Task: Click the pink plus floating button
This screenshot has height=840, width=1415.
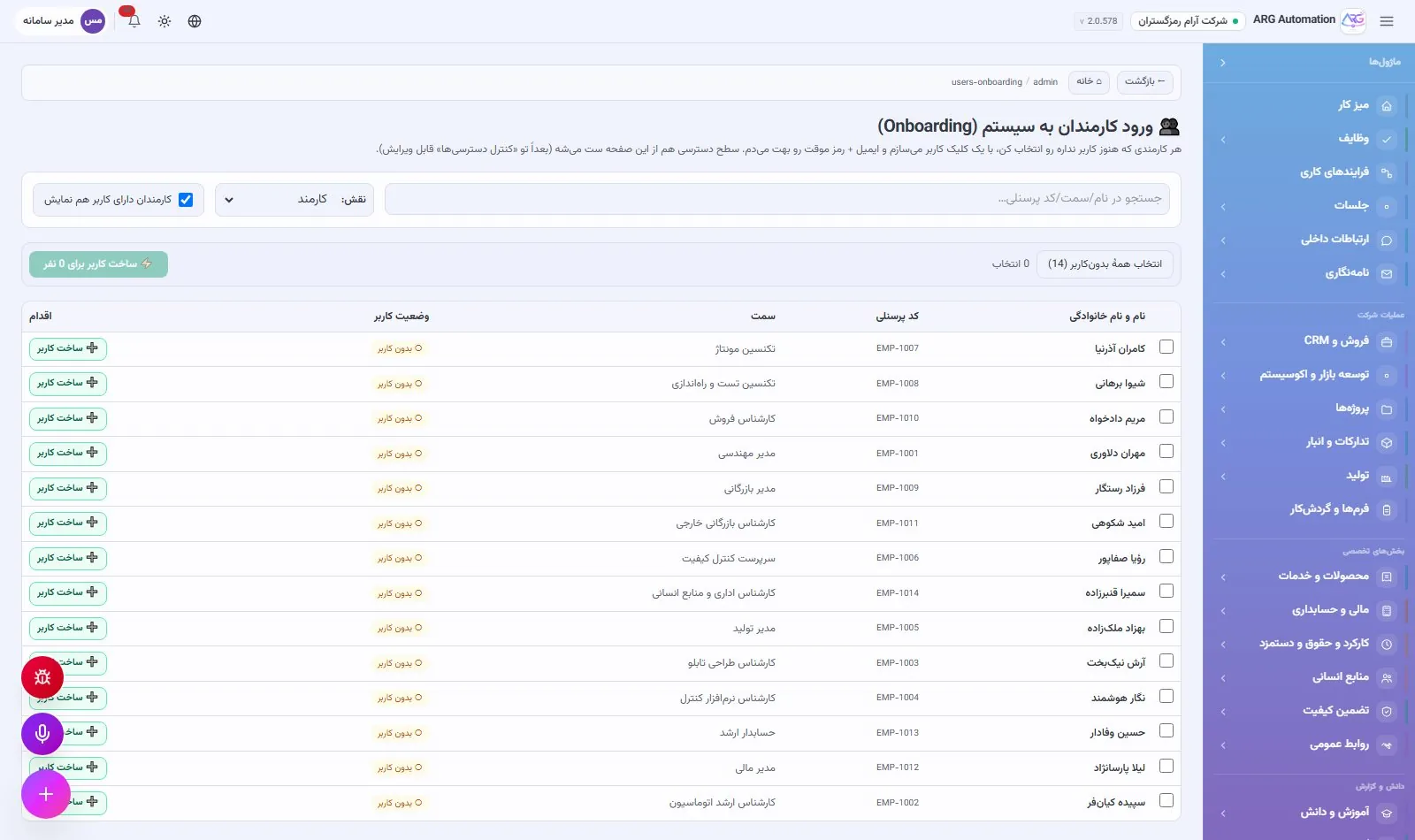Action: tap(46, 794)
